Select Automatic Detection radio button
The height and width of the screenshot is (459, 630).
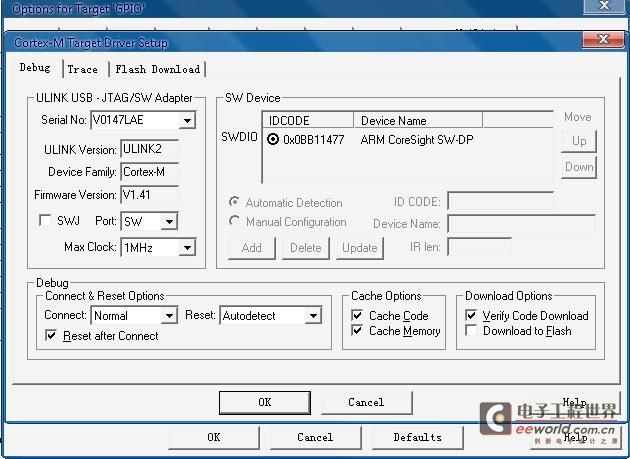click(x=234, y=201)
